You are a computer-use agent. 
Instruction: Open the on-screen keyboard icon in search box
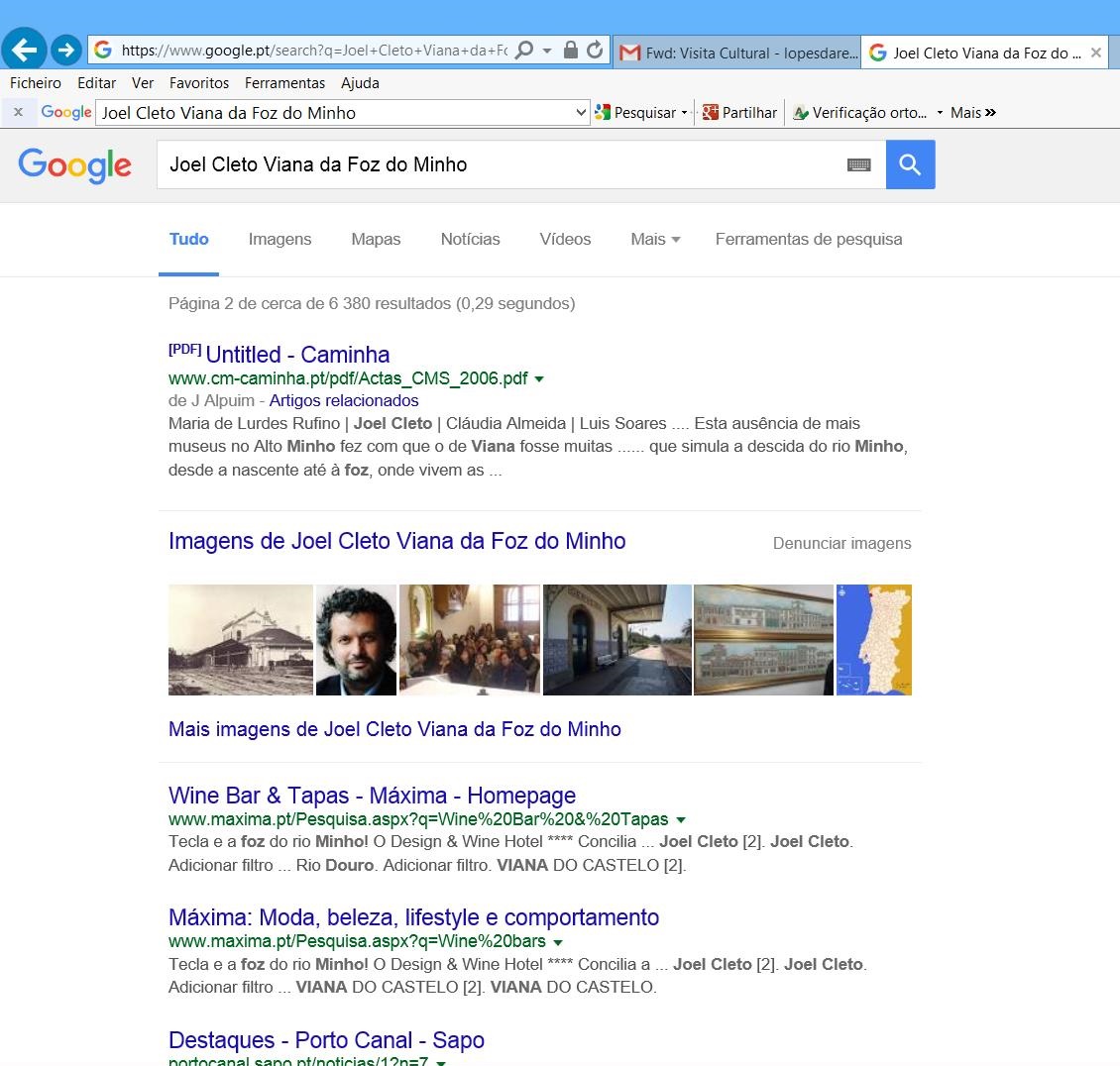point(858,164)
